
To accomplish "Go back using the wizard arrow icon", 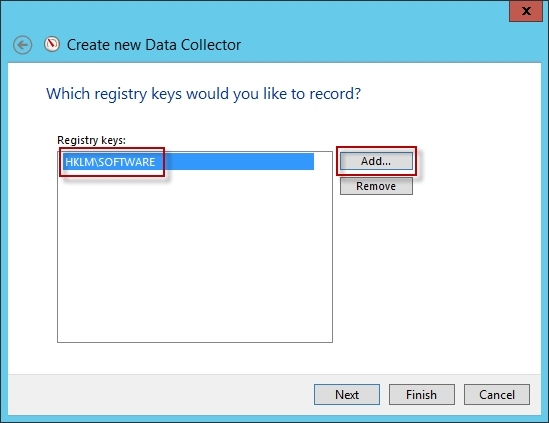I will tap(22, 45).
